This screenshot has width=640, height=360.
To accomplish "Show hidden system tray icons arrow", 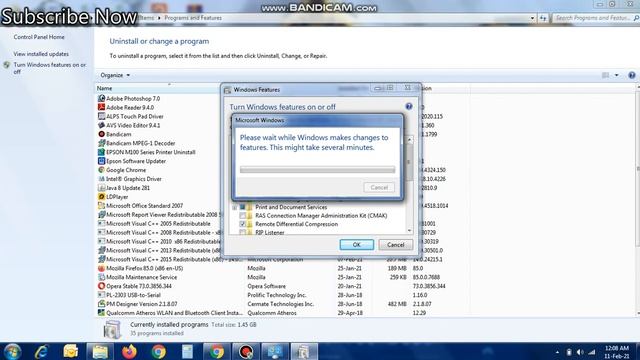I will pyautogui.click(x=557, y=352).
